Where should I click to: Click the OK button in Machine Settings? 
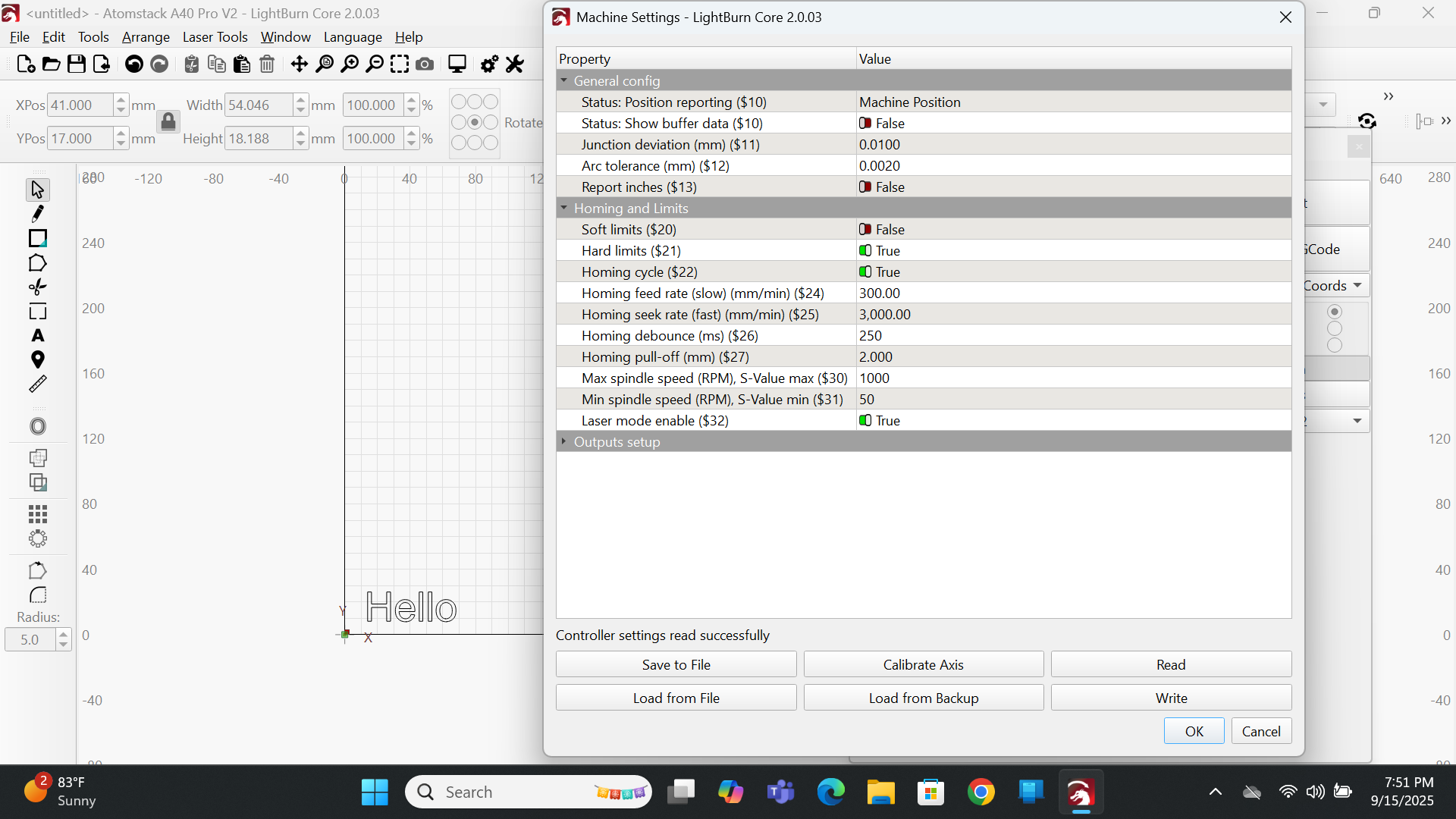[1194, 732]
